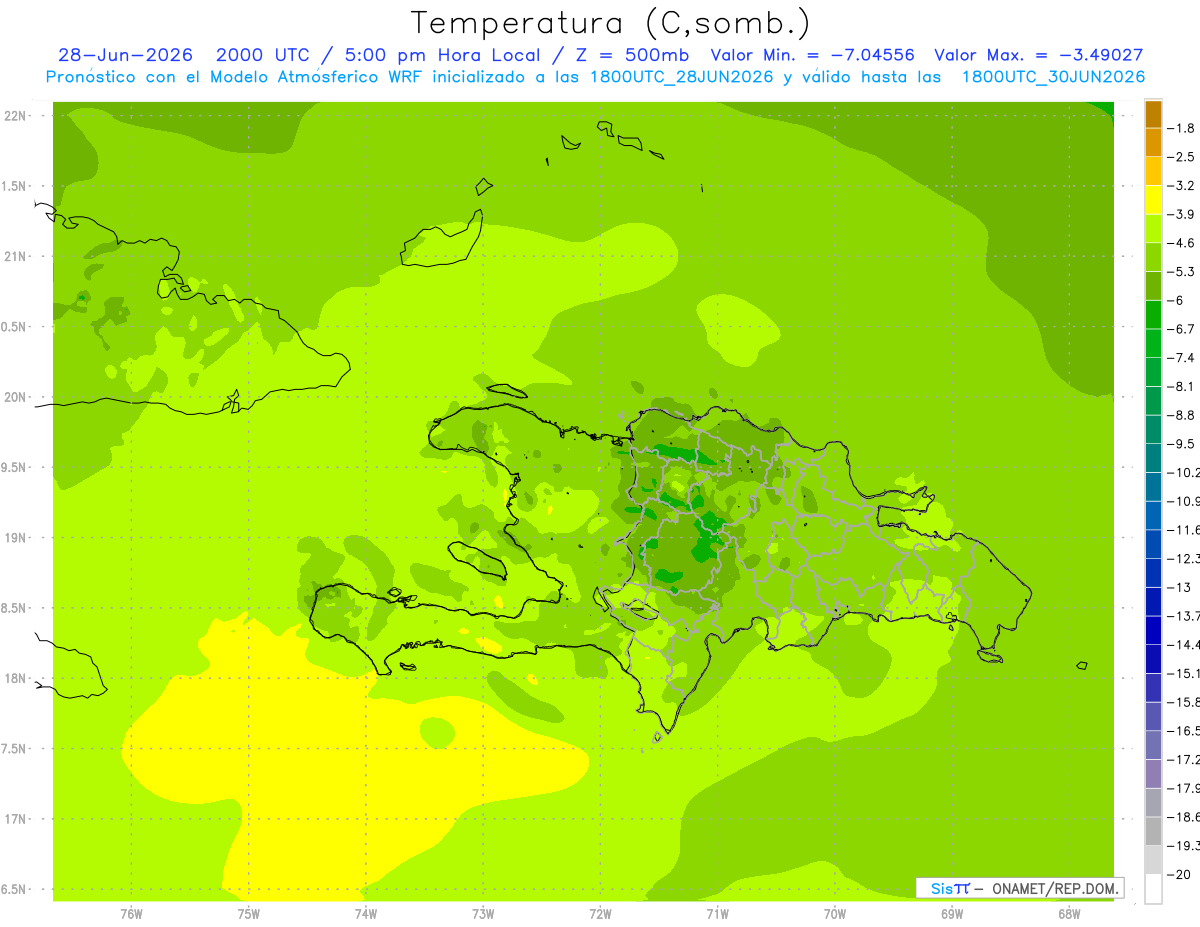1200x927 pixels.
Task: Select the '-20' colorbar label
Action: [1179, 875]
